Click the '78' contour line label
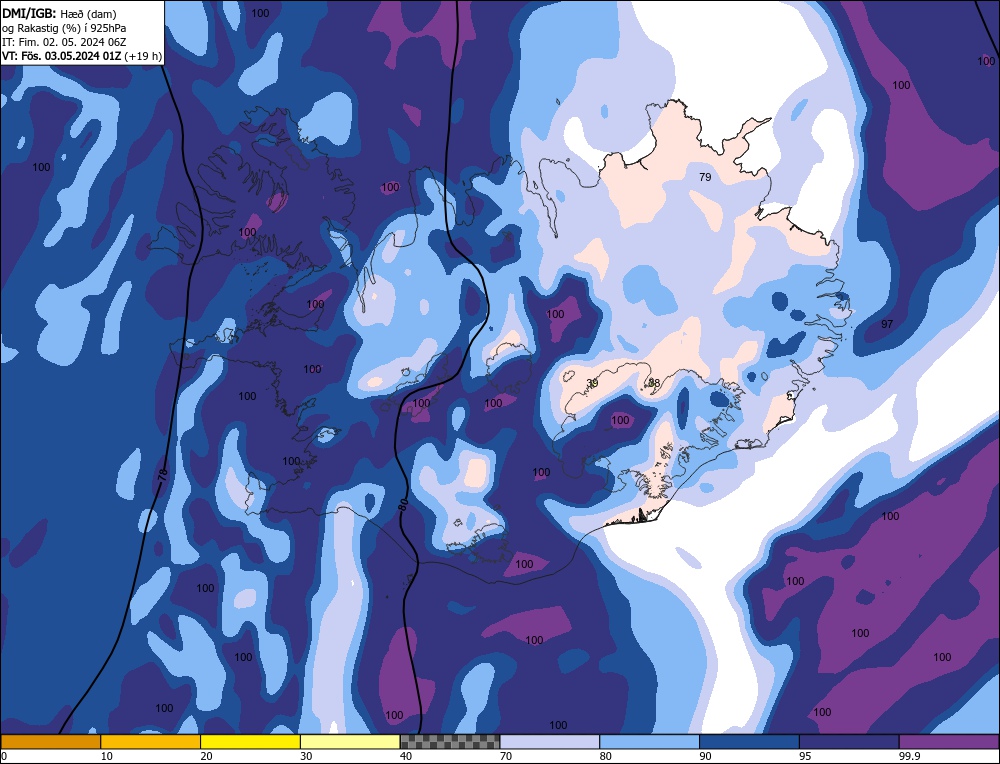 click(162, 474)
